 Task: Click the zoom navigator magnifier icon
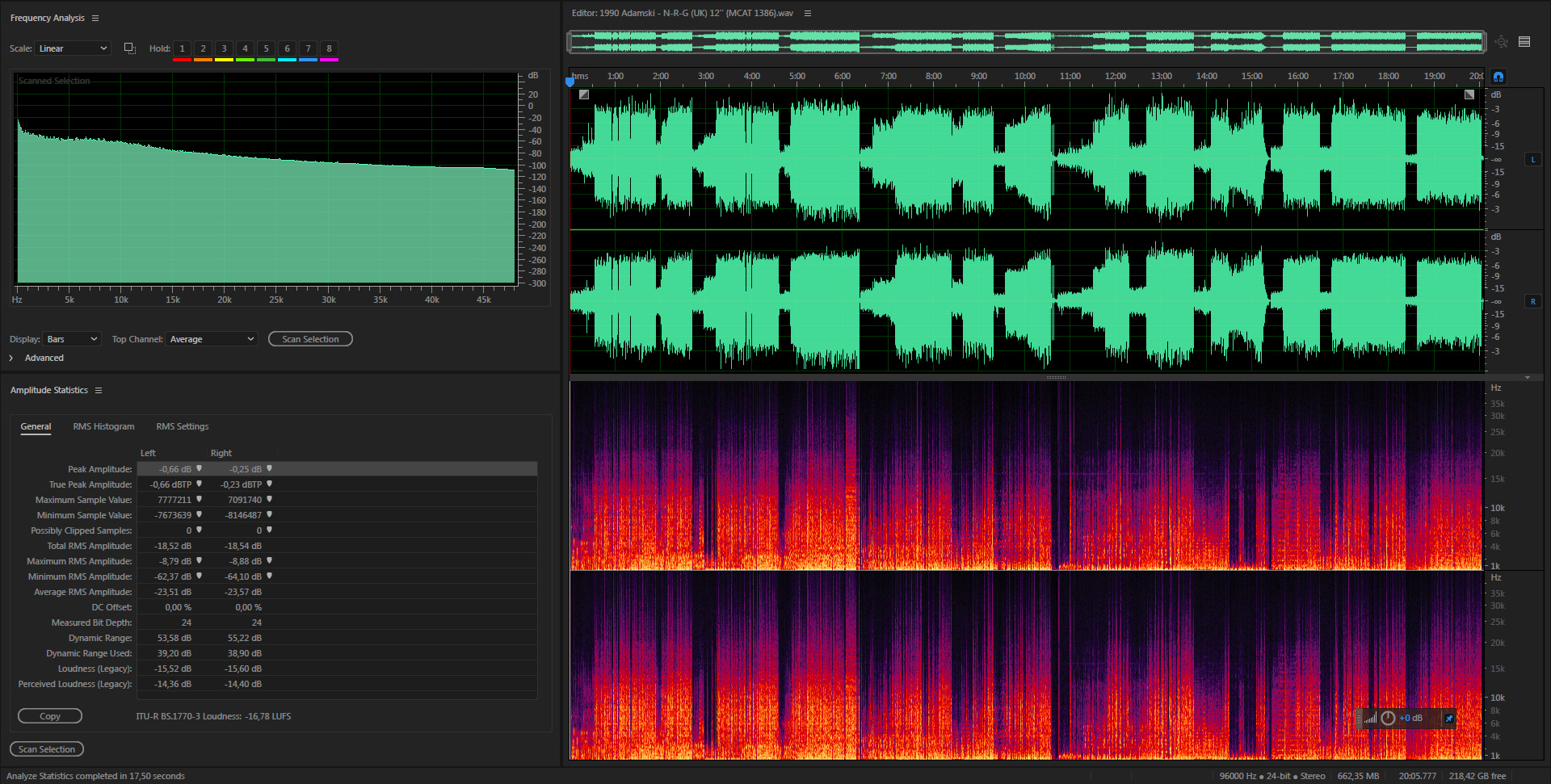click(x=1501, y=41)
